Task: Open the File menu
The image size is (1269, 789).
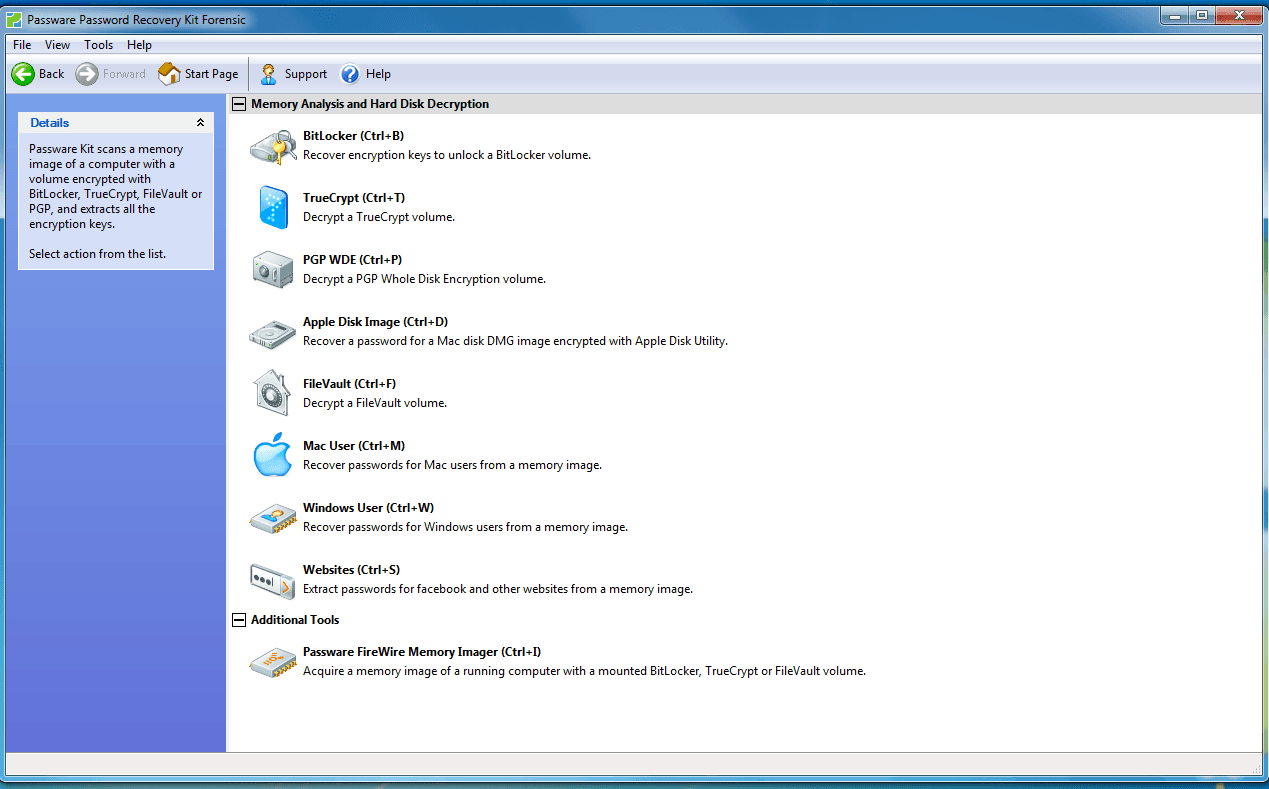Action: 22,45
